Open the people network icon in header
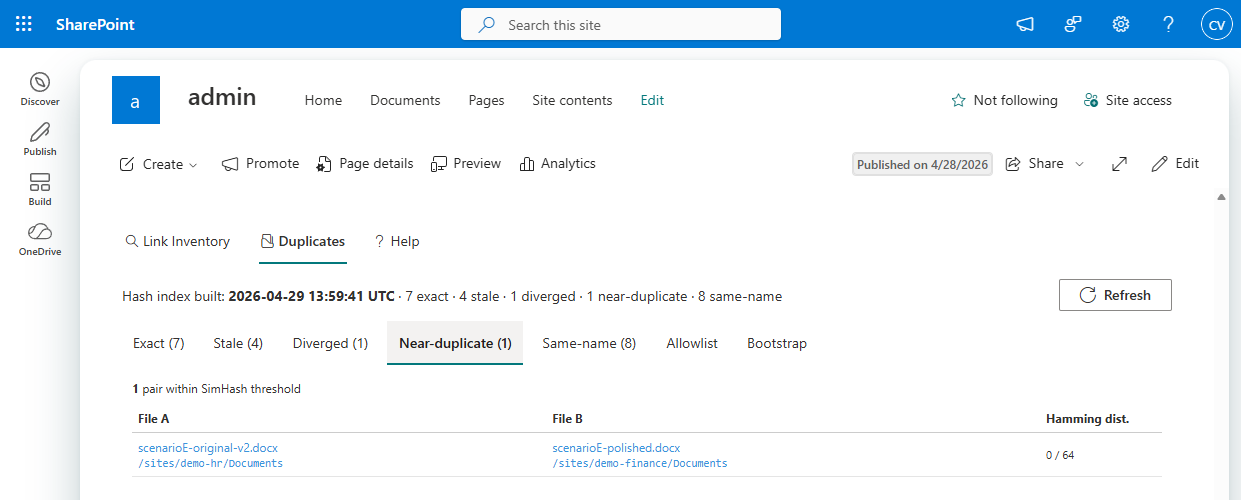This screenshot has height=500, width=1241. [x=1073, y=24]
